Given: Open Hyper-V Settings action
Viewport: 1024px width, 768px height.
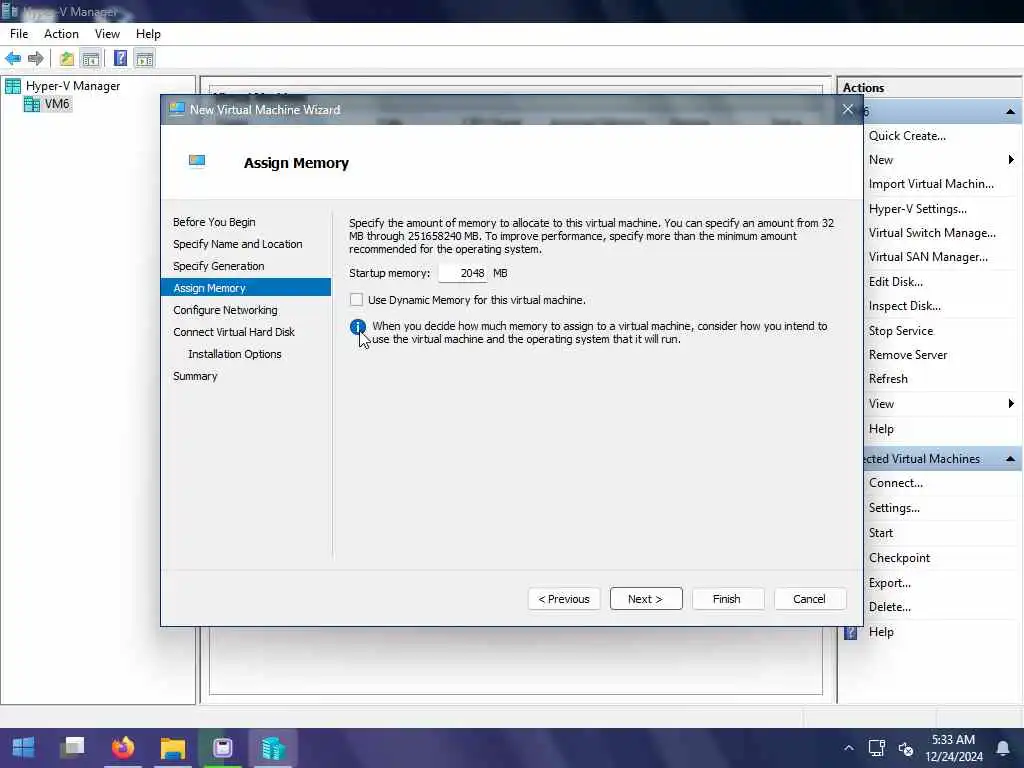Looking at the screenshot, I should (918, 209).
